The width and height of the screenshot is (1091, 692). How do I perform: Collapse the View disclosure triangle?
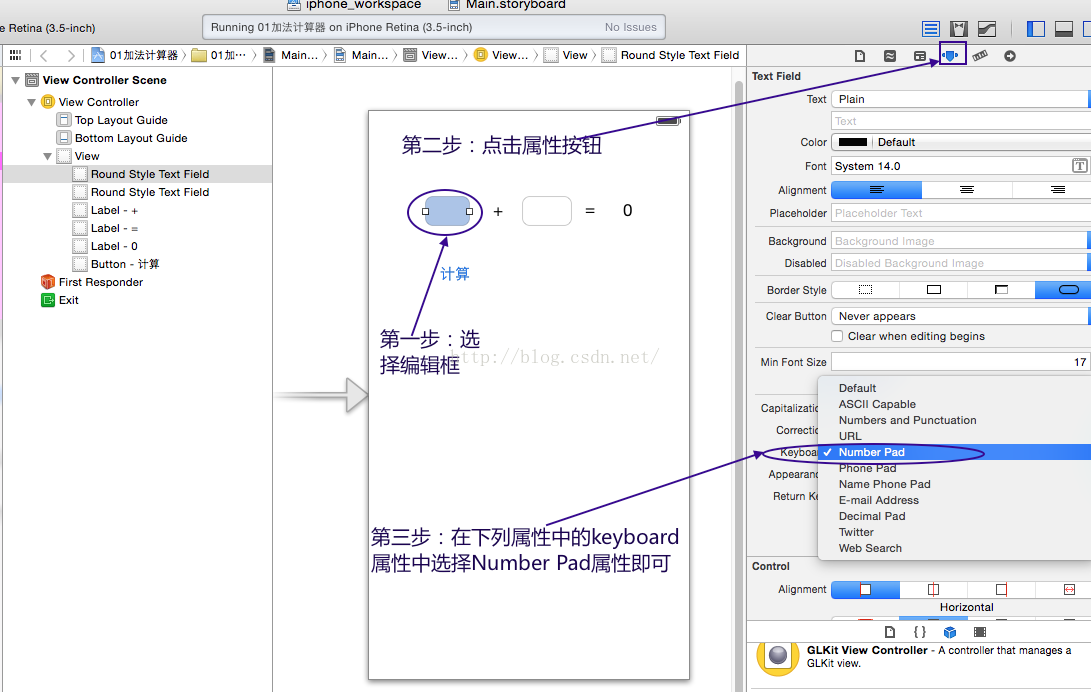47,156
